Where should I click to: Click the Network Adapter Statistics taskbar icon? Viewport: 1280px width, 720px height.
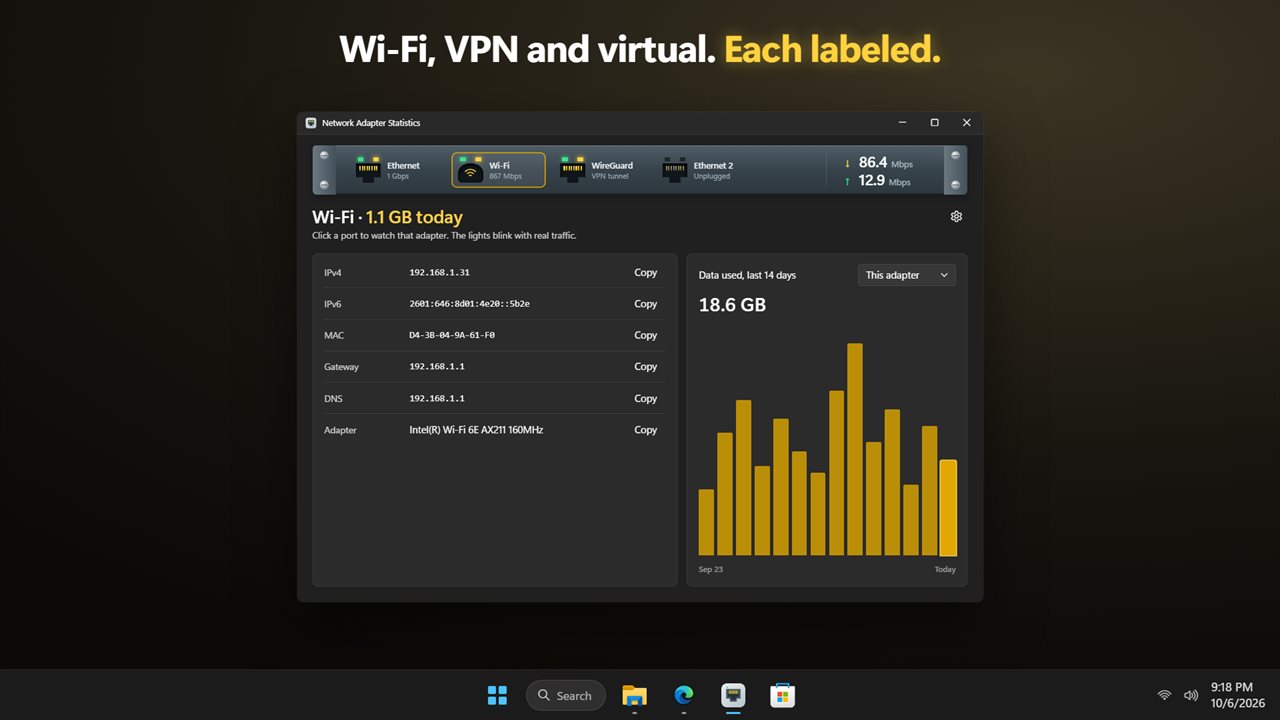733,695
